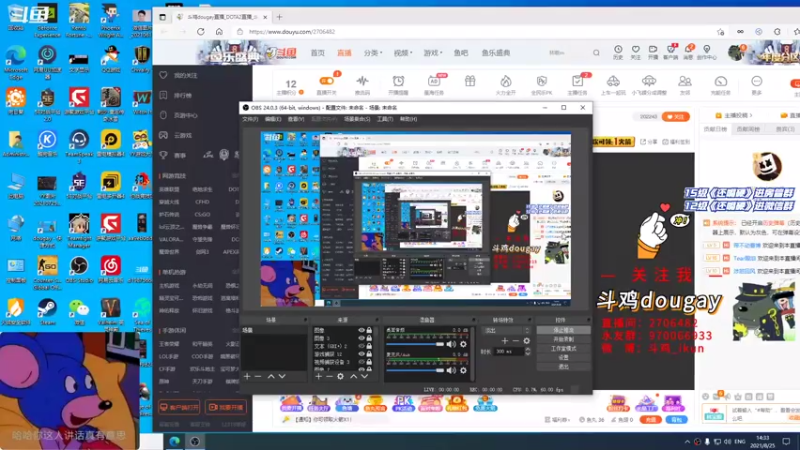Go to 鱼吧 tab on Douyu
The height and width of the screenshot is (450, 800).
tap(461, 53)
